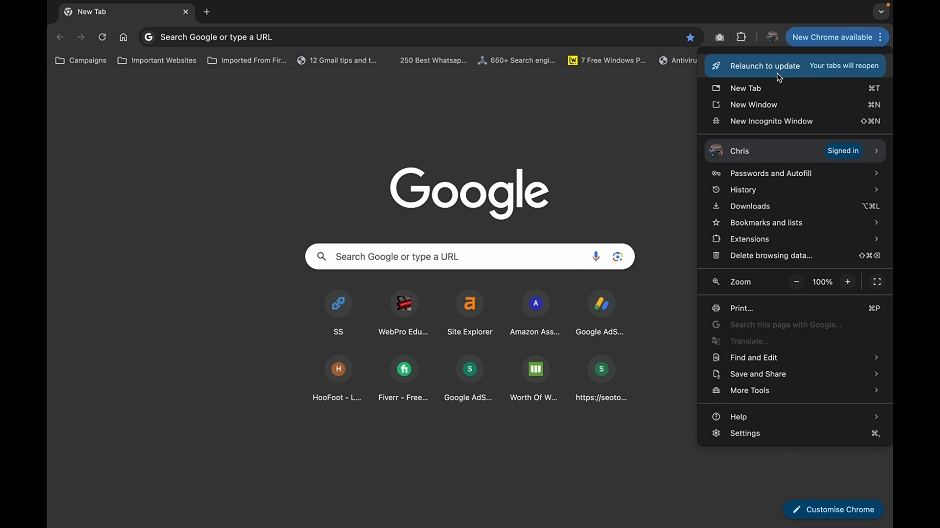Image resolution: width=940 pixels, height=528 pixels.
Task: Open 650+ Search engi... bookmark
Action: [x=517, y=61]
